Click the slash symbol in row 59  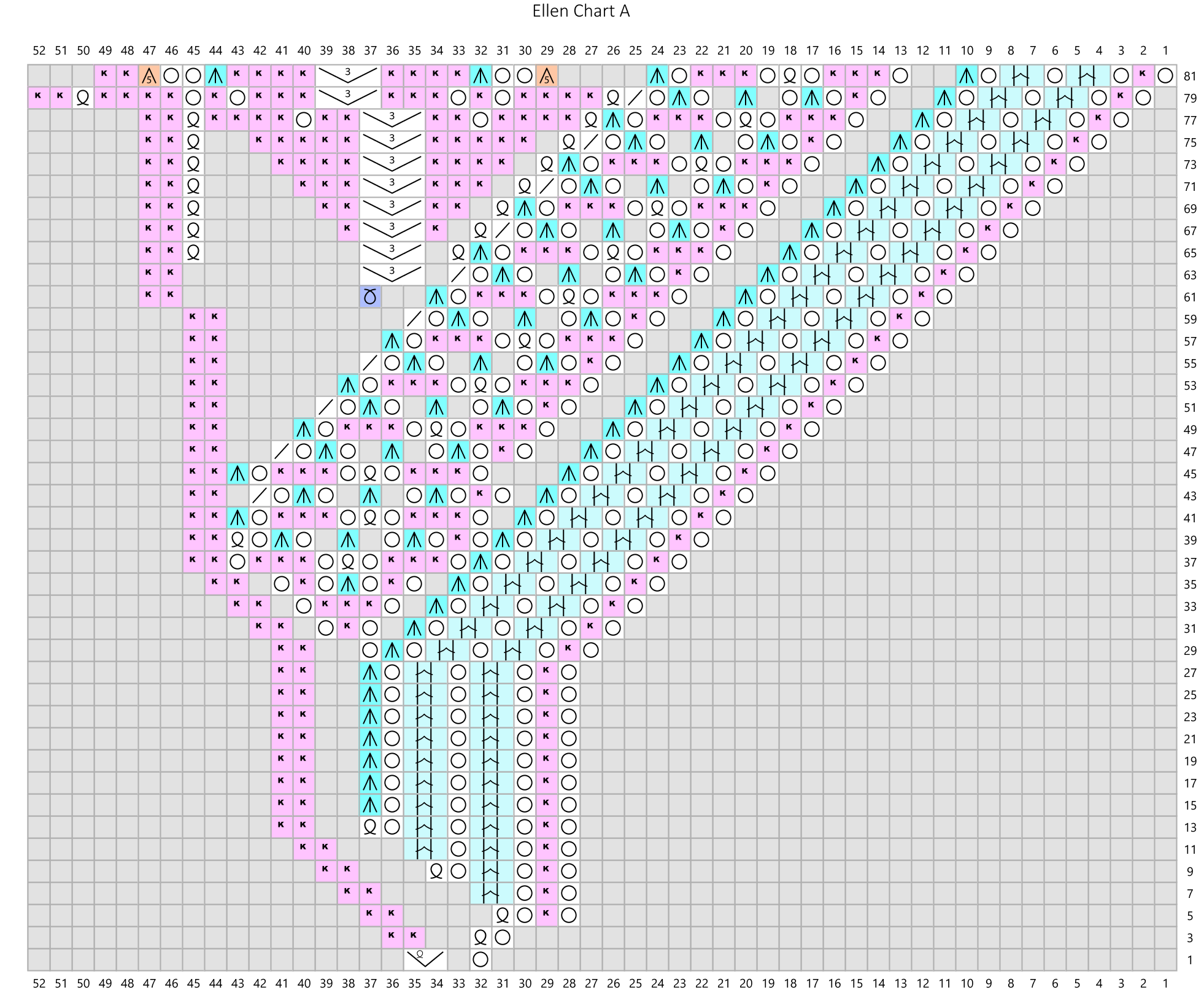(414, 319)
